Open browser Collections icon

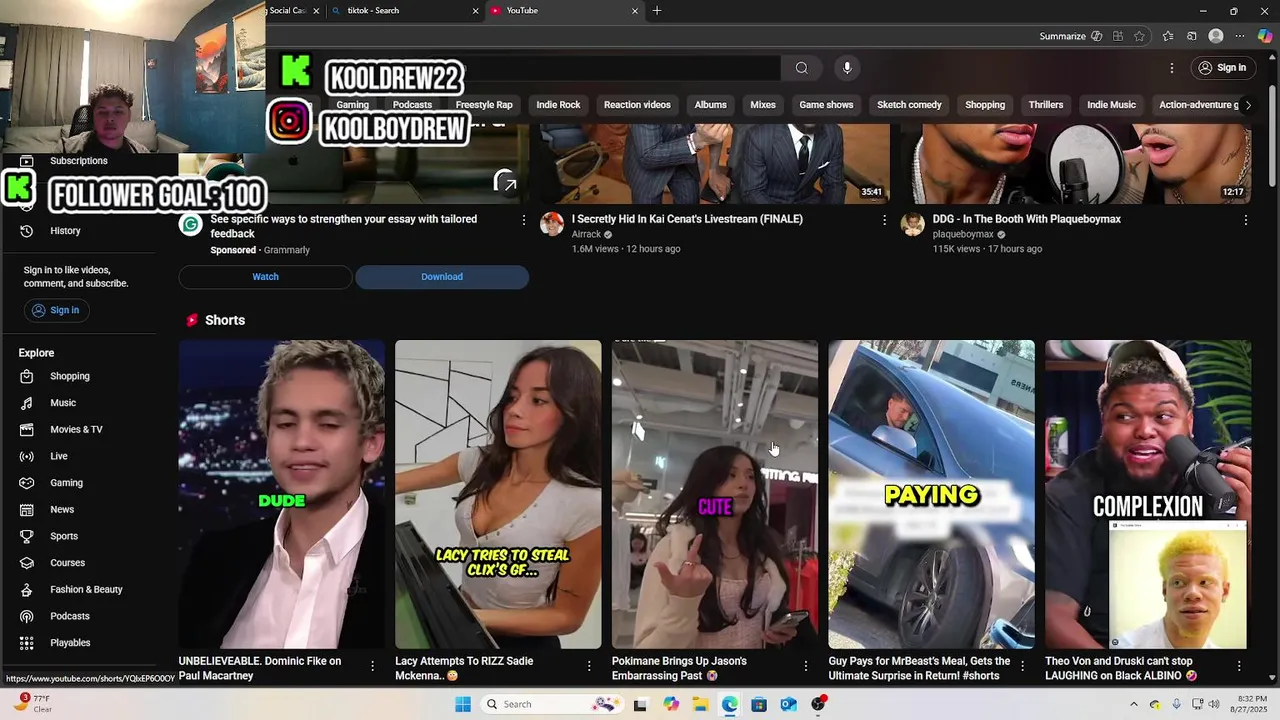[1192, 36]
